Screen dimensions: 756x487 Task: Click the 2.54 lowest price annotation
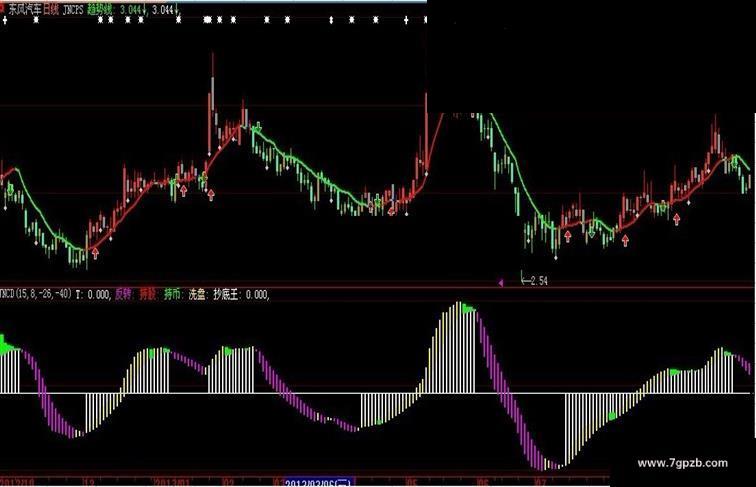pos(539,281)
